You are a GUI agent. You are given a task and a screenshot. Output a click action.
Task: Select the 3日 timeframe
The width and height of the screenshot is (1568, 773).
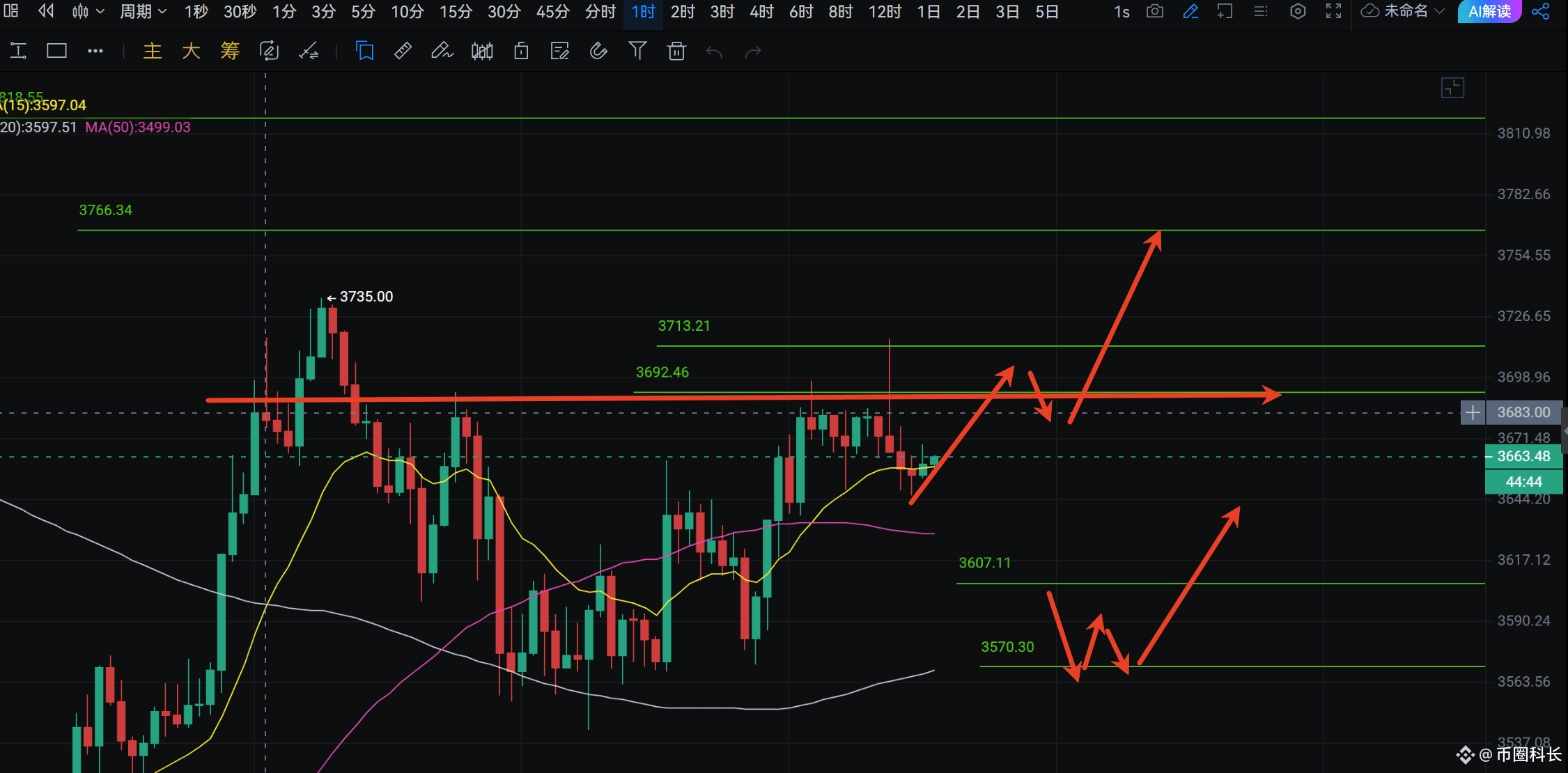click(1007, 12)
